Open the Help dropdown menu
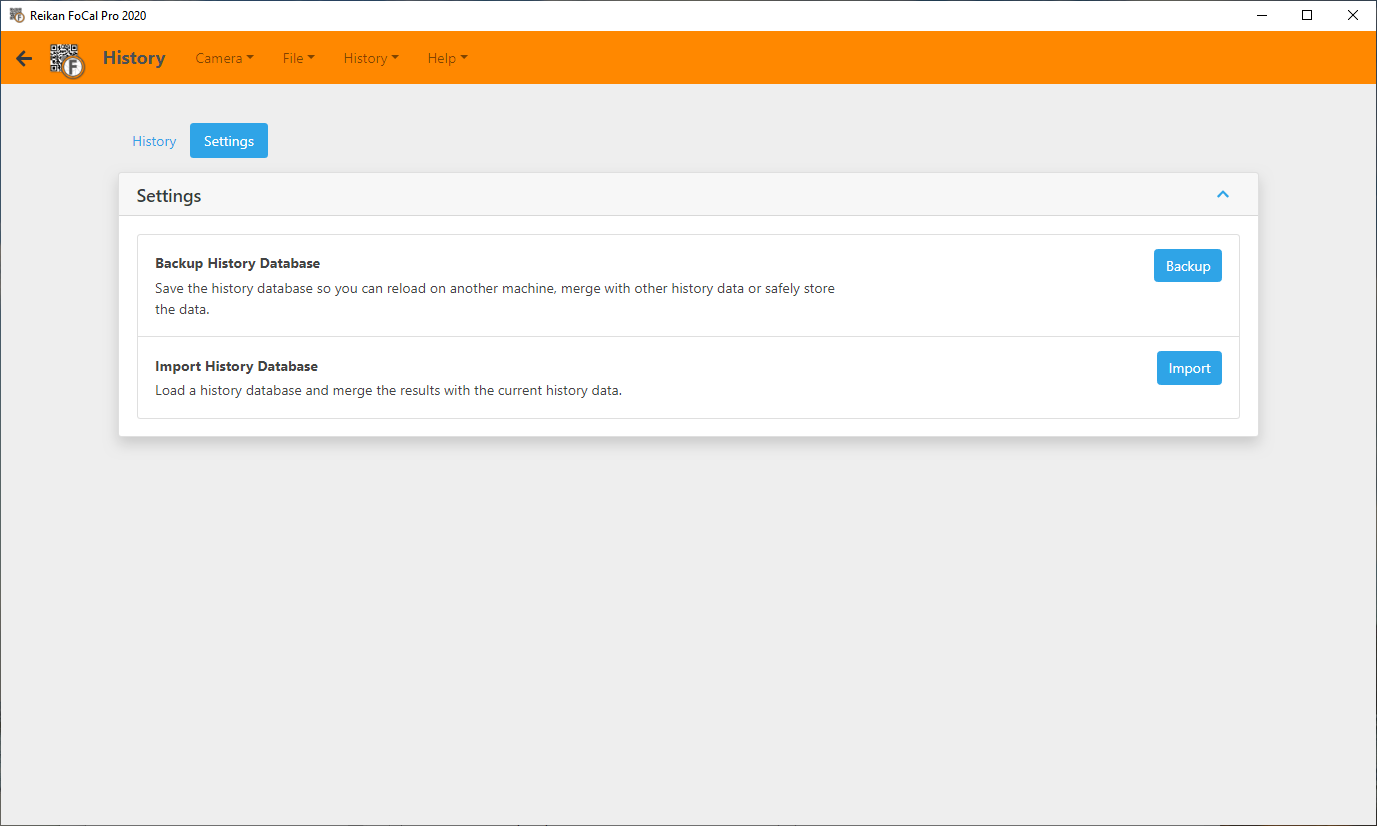This screenshot has height=826, width=1377. (447, 58)
